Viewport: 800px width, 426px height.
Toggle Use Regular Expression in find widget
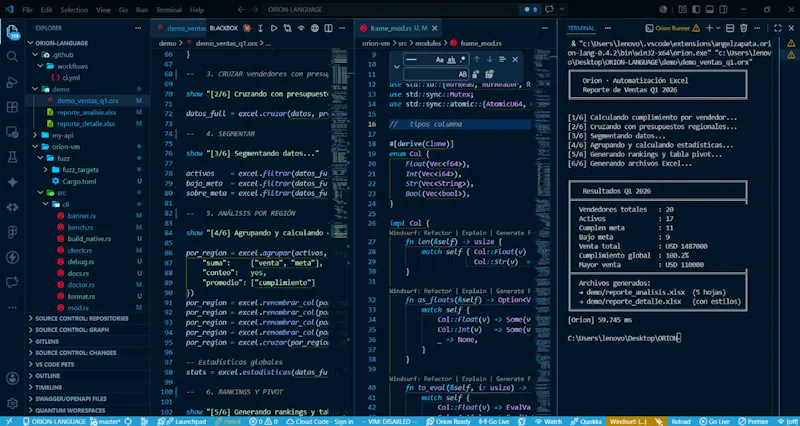coord(462,60)
